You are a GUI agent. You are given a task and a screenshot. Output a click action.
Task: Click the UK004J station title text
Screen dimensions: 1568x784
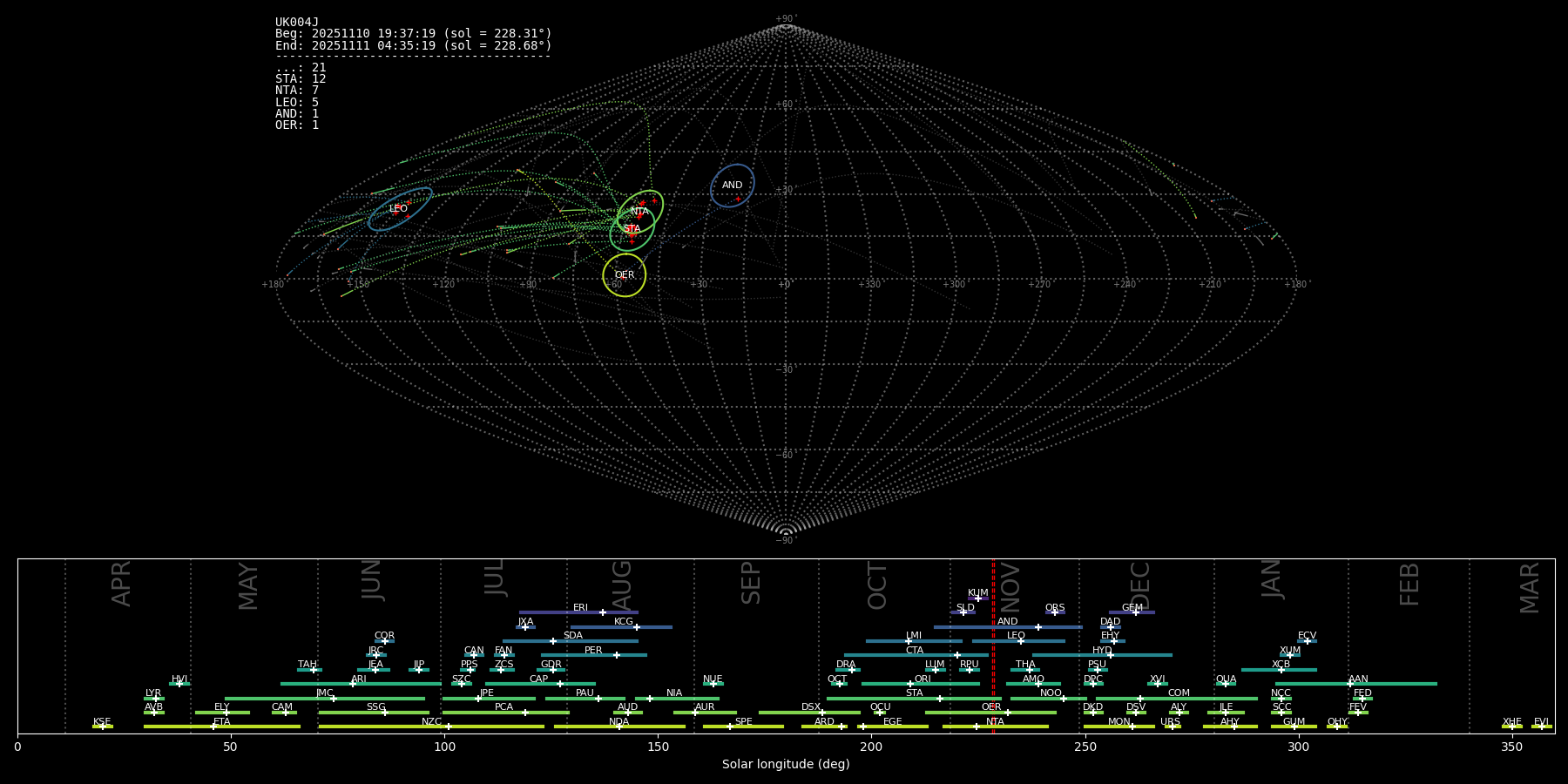297,22
